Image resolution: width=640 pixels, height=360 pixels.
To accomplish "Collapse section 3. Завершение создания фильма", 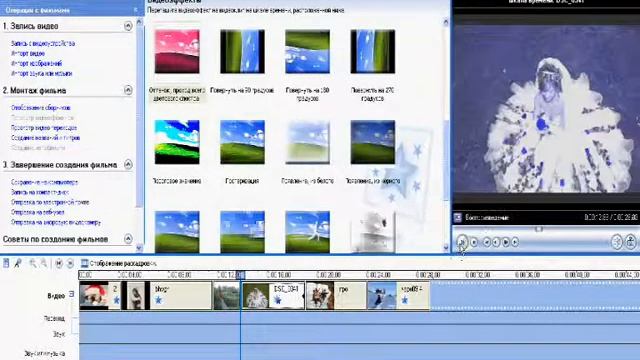I will click(x=128, y=164).
